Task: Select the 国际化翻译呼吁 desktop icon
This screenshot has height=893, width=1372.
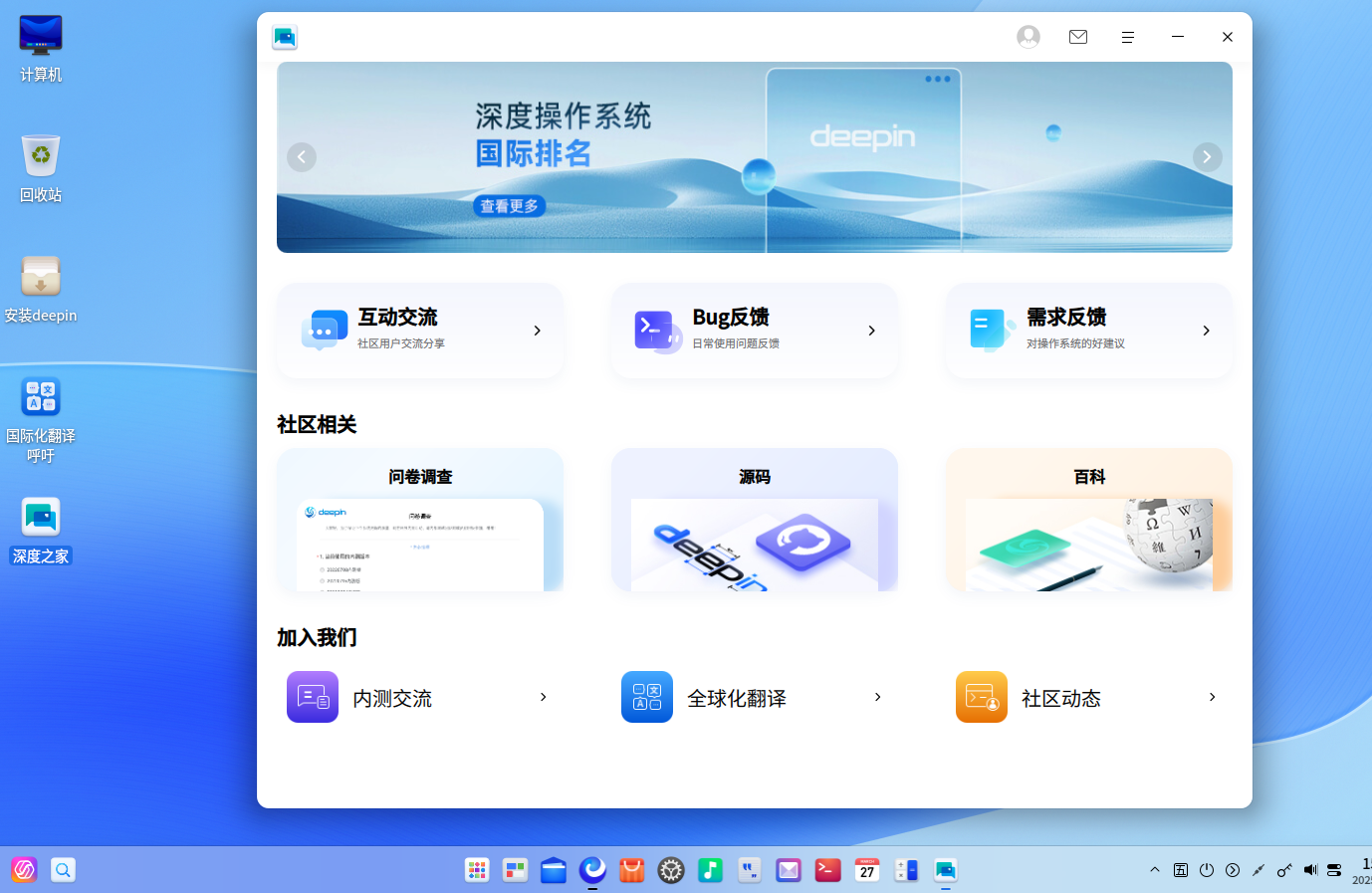Action: pyautogui.click(x=41, y=420)
